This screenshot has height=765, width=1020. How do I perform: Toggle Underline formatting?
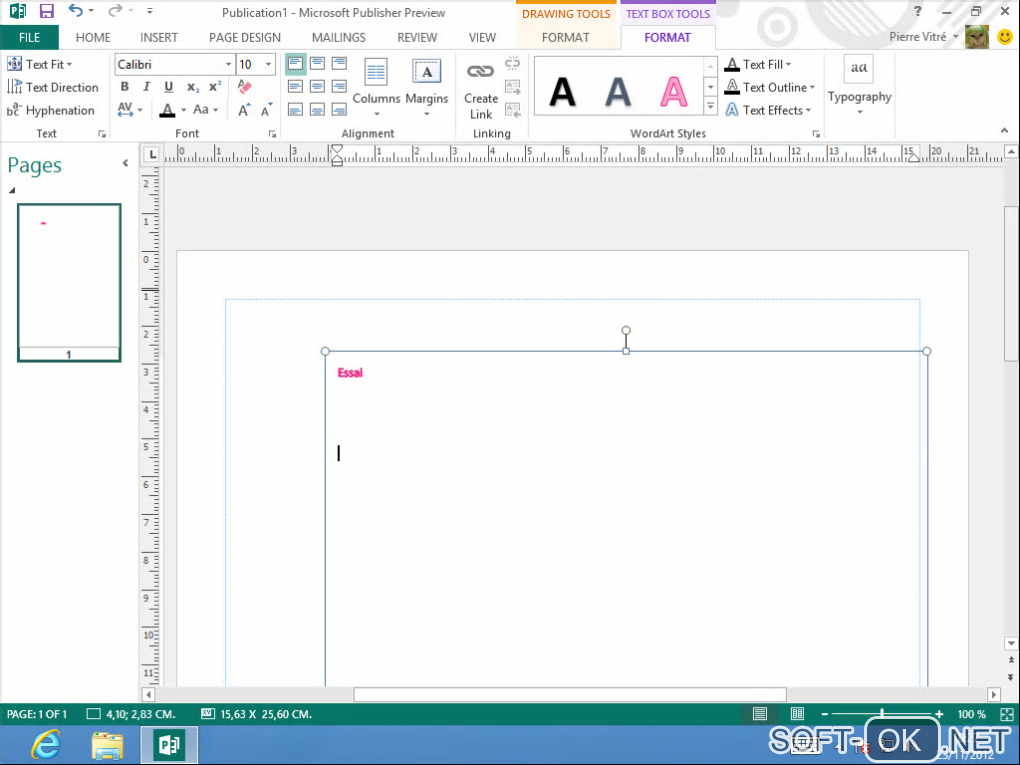click(x=168, y=87)
